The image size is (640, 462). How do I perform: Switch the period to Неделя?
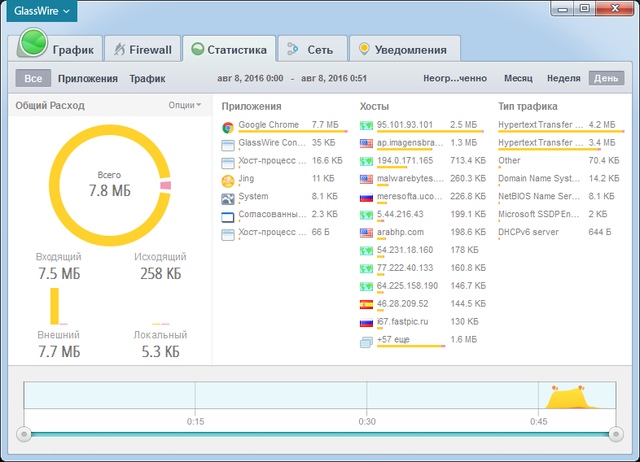click(x=564, y=78)
